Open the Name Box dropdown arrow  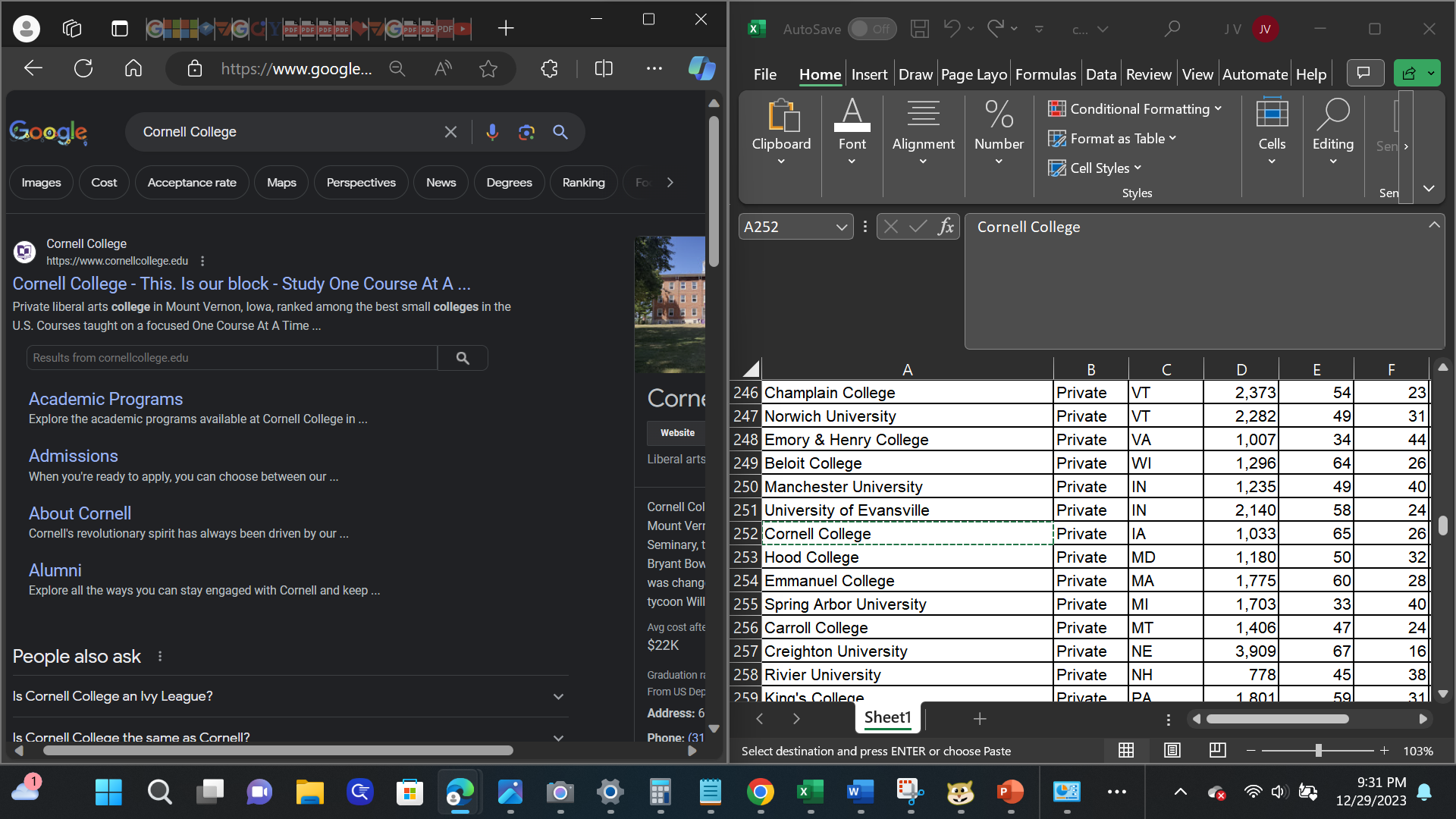coord(841,227)
